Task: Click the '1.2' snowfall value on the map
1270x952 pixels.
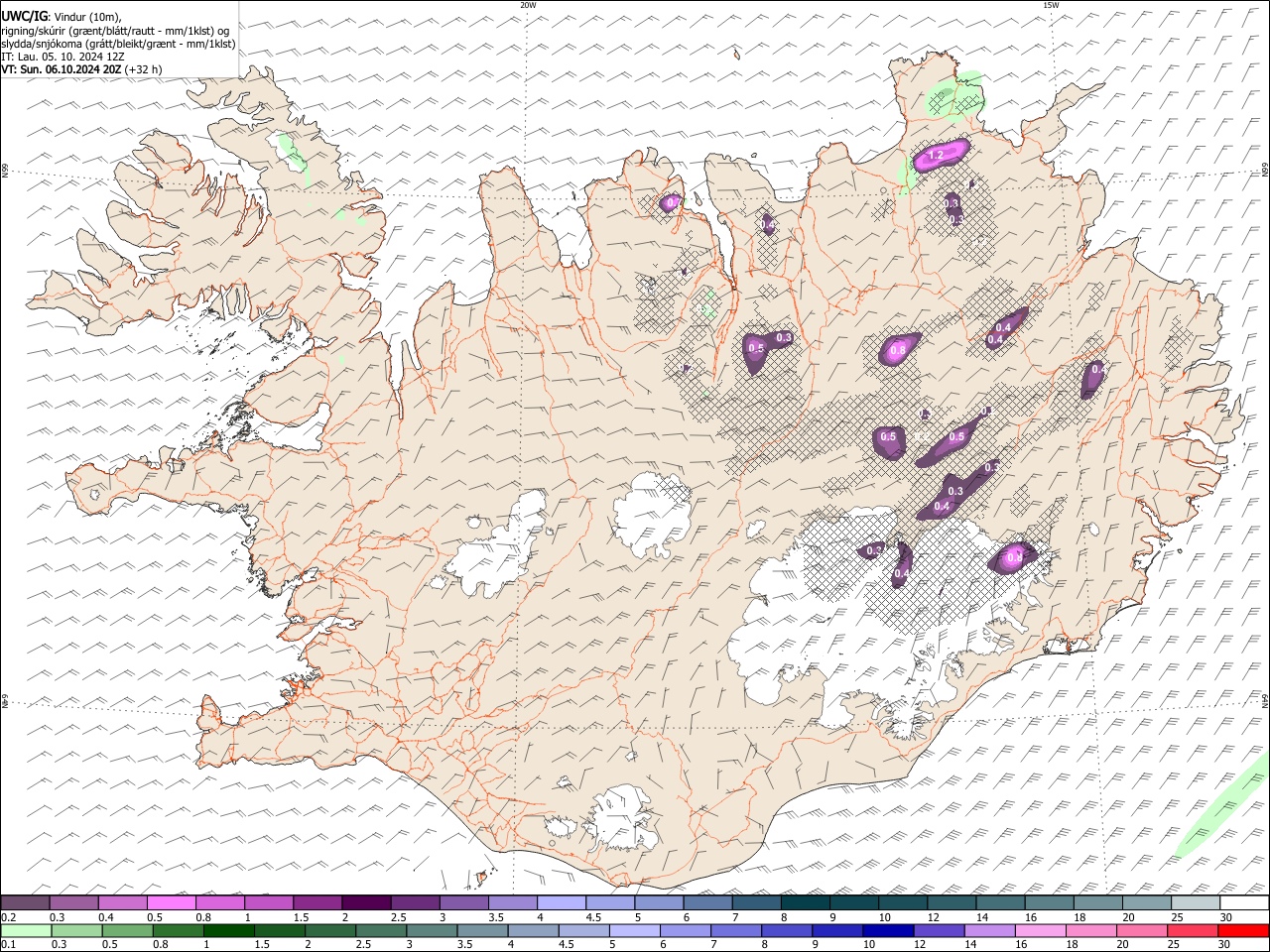Action: click(x=935, y=156)
